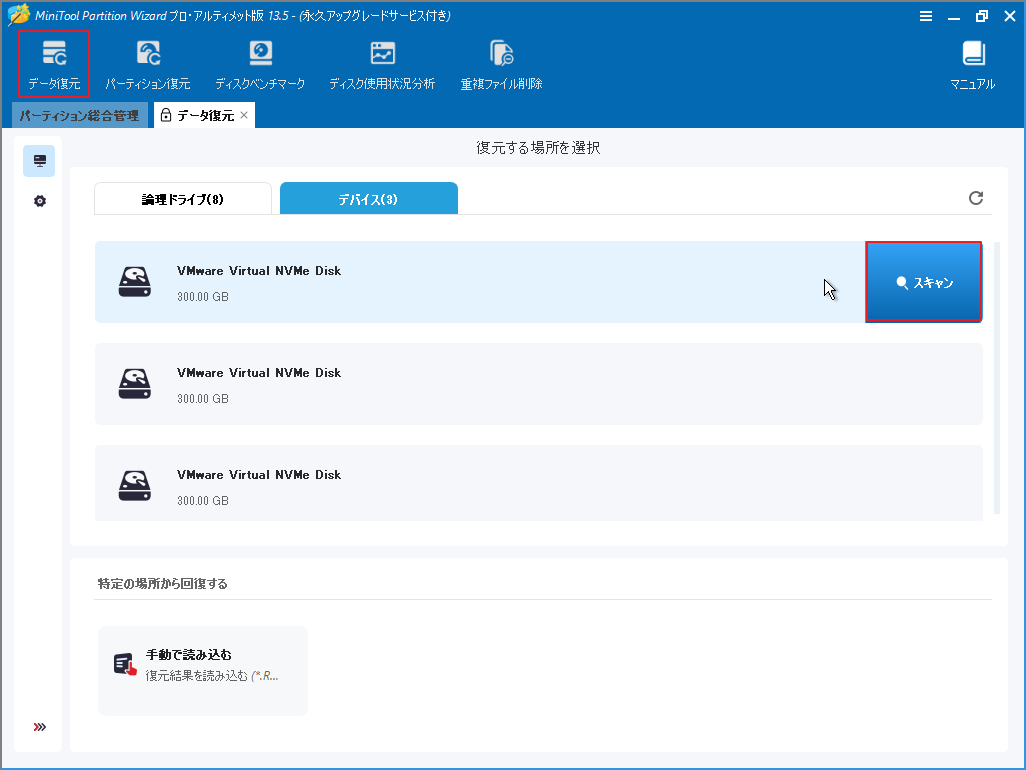Open the hamburger menu at top right
Viewport: 1026px width, 770px height.
(x=927, y=16)
